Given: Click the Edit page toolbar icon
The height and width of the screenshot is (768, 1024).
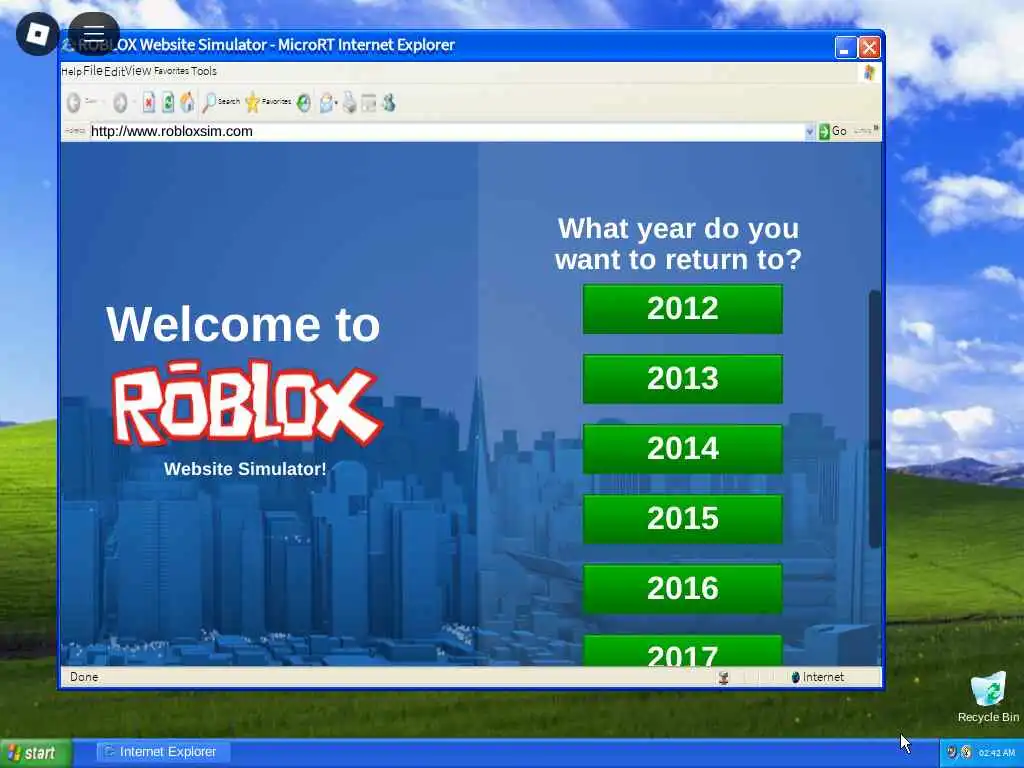Looking at the screenshot, I should (369, 103).
